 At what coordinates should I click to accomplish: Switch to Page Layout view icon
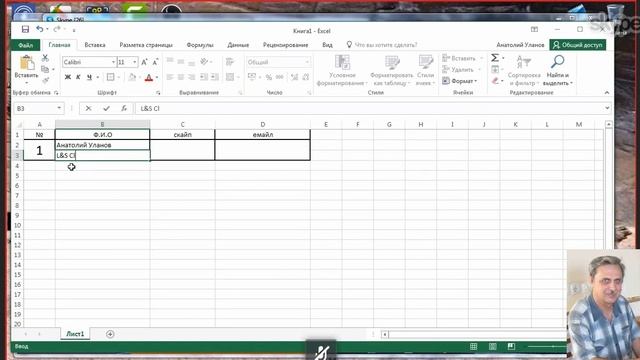pos(493,347)
